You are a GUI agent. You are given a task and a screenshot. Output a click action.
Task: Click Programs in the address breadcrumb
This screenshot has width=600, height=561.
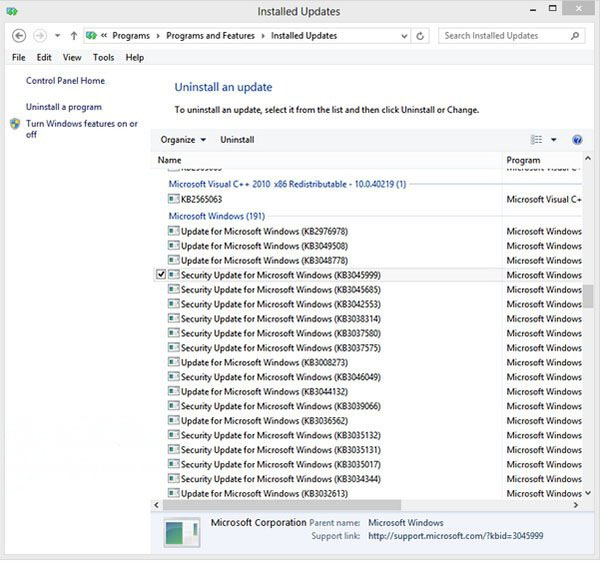tap(131, 36)
